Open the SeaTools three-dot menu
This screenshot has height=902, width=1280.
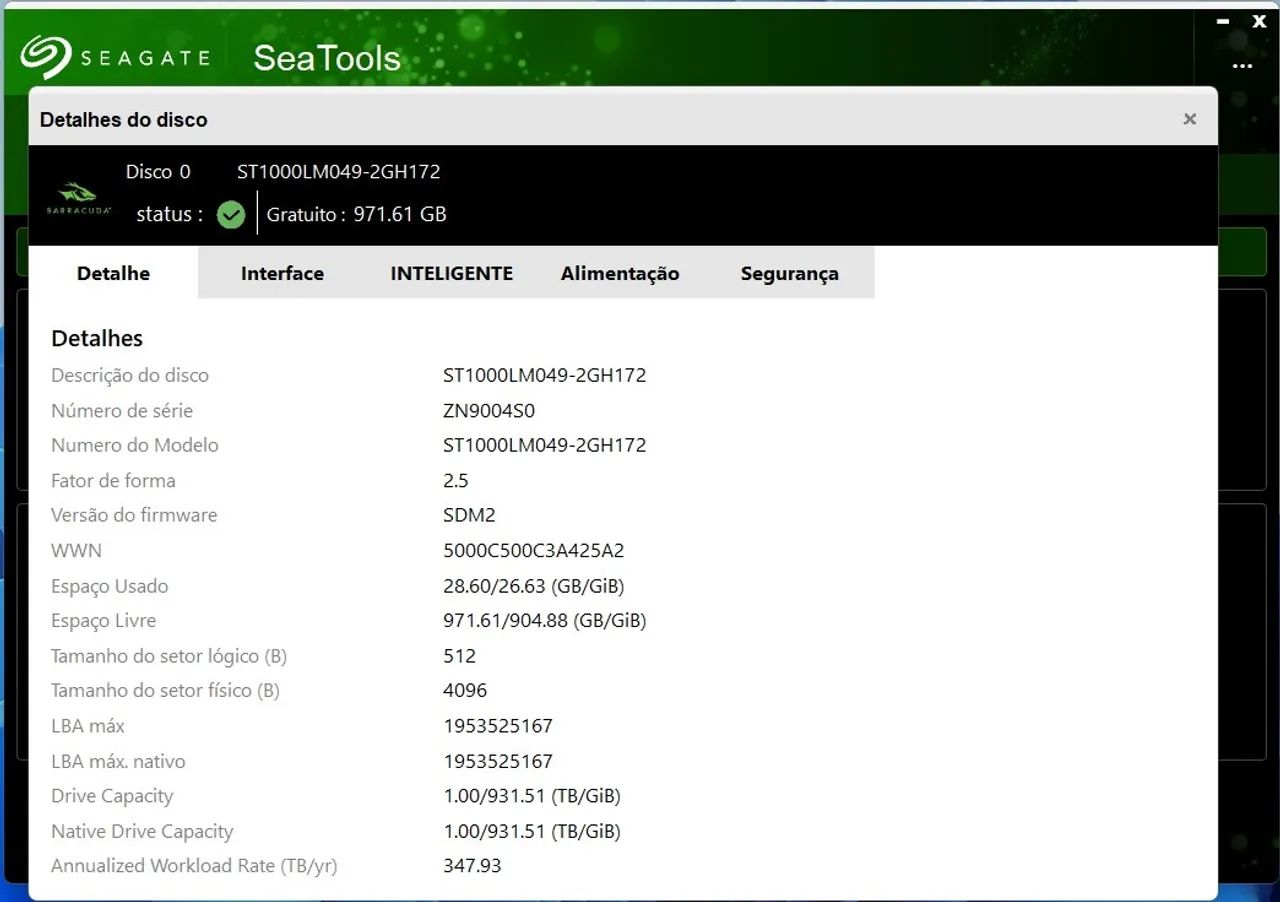pyautogui.click(x=1242, y=66)
